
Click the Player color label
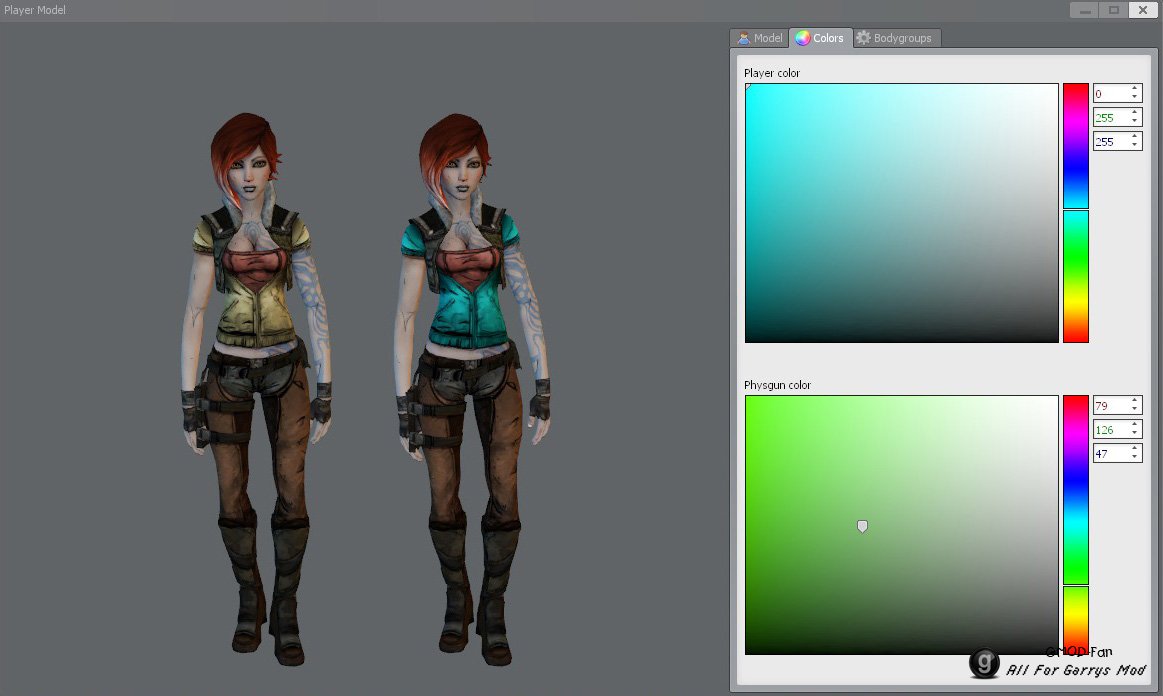click(x=772, y=73)
